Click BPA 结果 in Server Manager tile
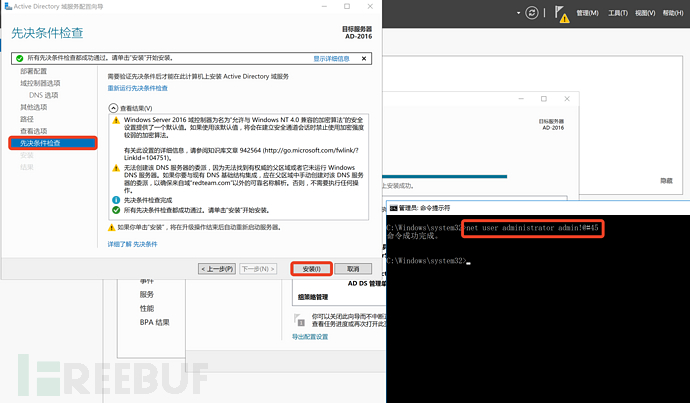 [154, 322]
